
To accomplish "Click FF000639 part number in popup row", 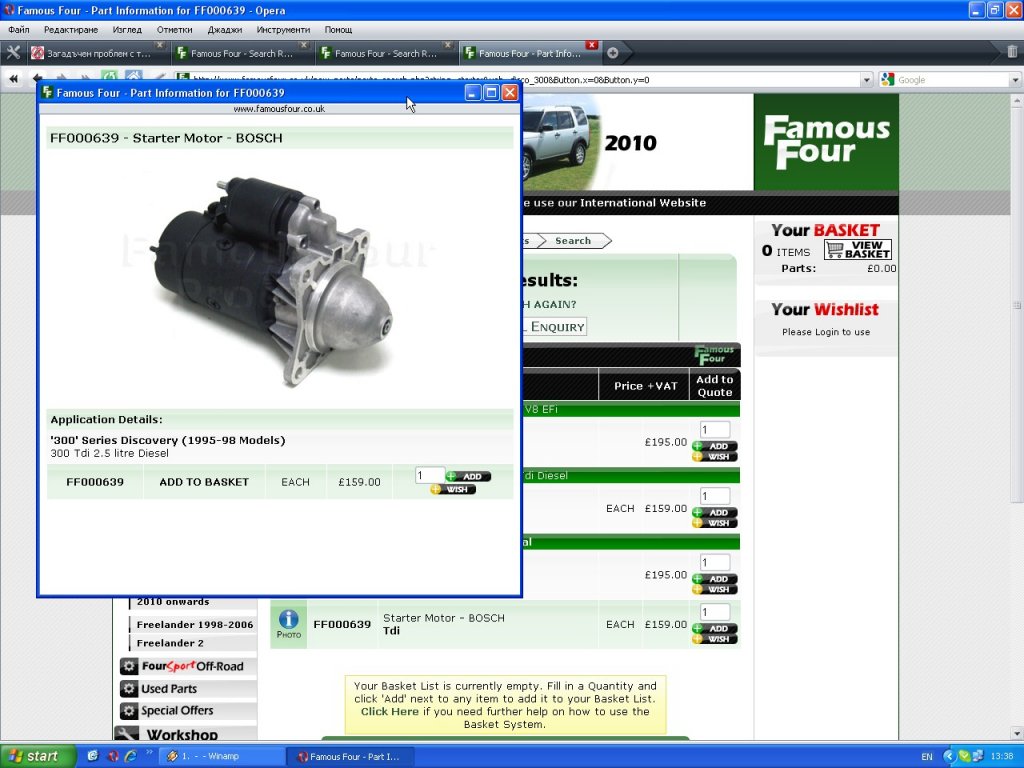I will (x=95, y=482).
